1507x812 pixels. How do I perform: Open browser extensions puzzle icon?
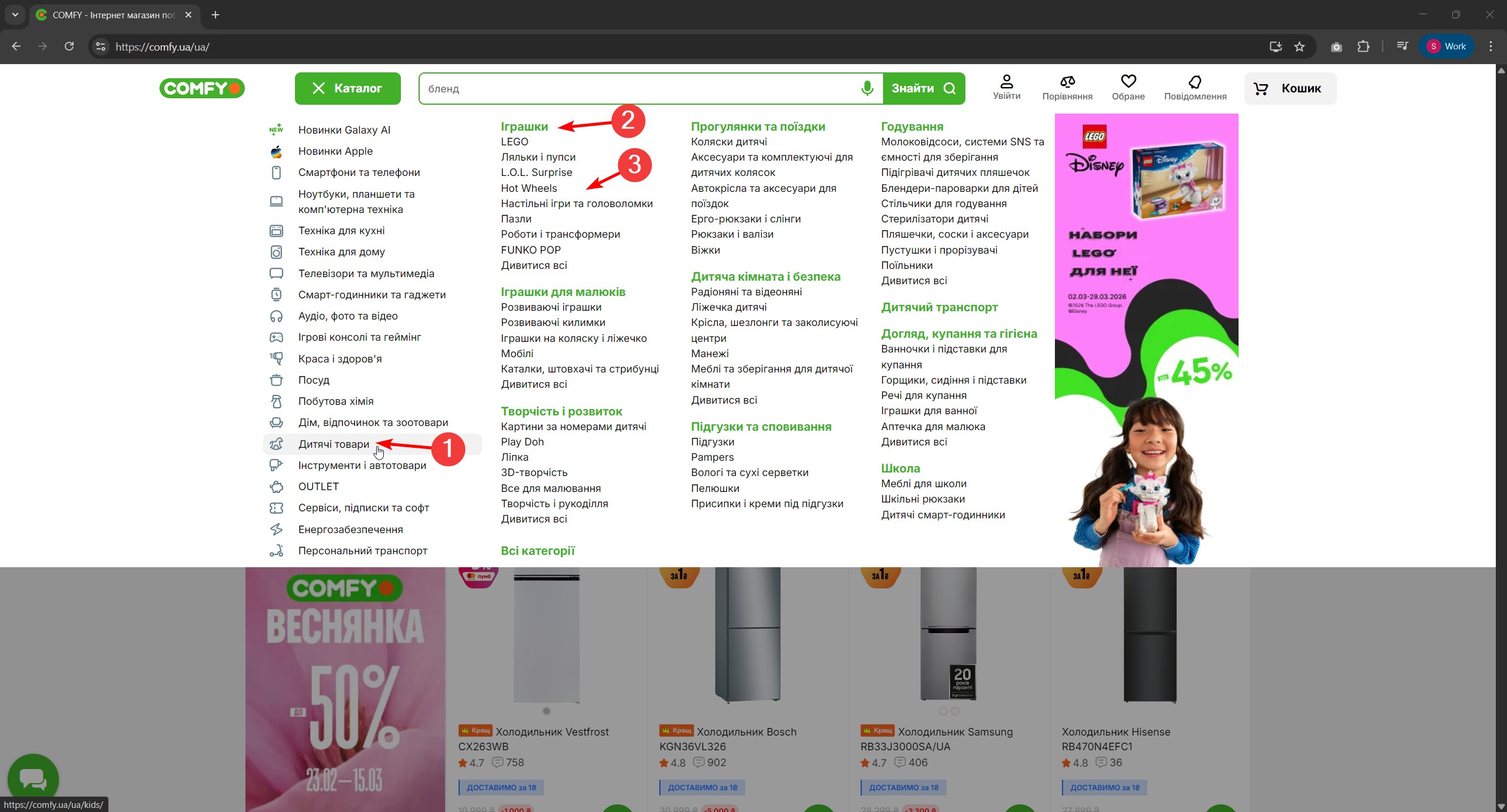[x=1363, y=46]
